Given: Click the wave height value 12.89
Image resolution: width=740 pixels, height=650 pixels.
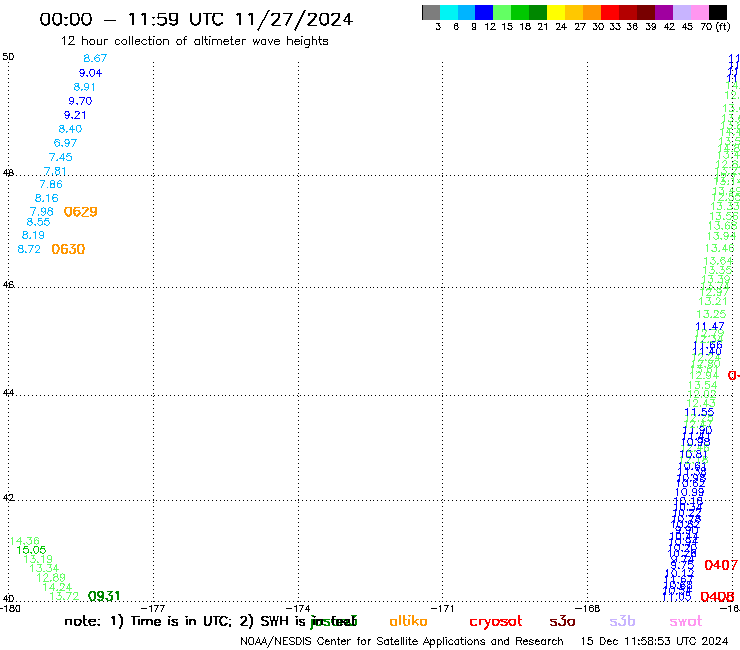Looking at the screenshot, I should pos(51,578).
